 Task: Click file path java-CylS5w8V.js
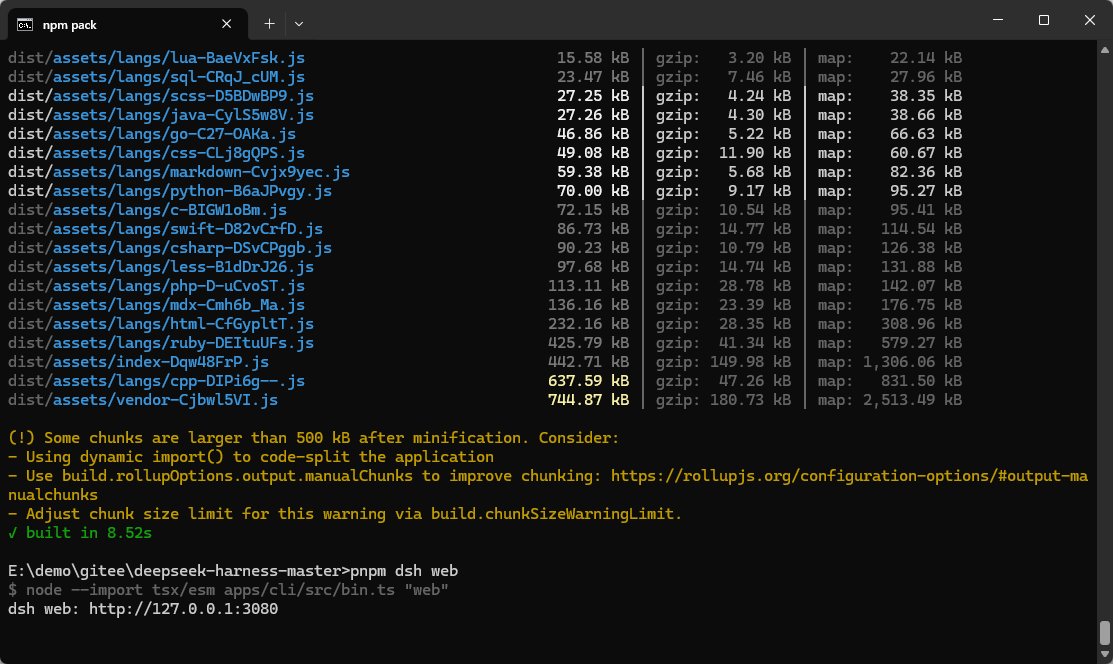160,115
